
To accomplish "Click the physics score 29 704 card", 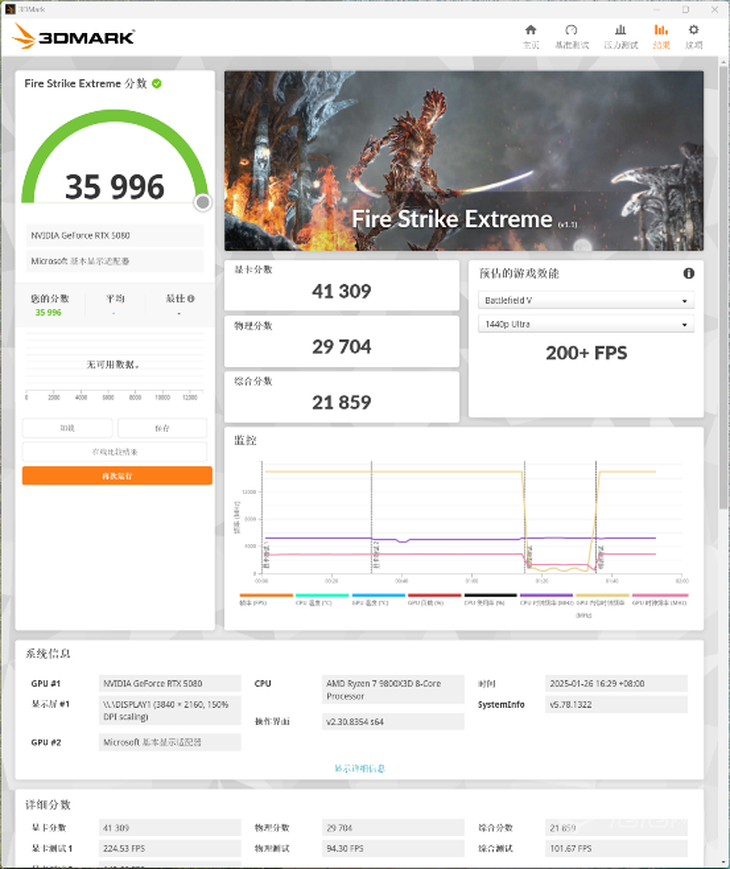I will coord(341,341).
